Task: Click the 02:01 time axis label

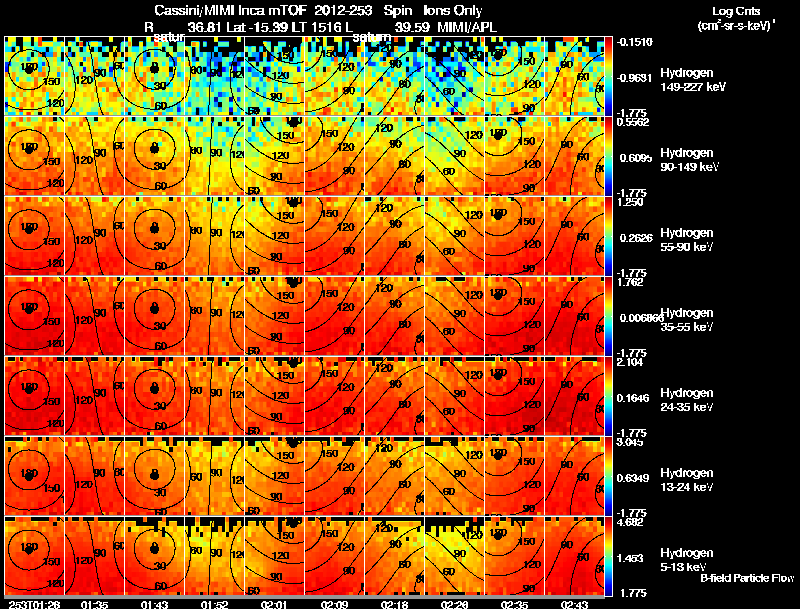Action: coord(274,605)
